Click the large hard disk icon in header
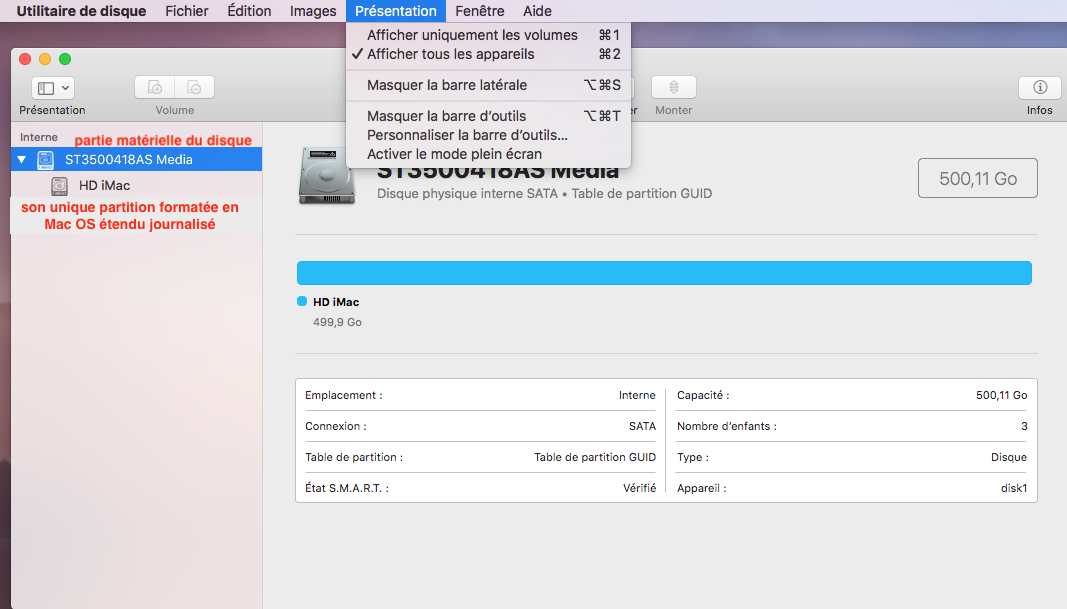Viewport: 1067px width, 609px height. [326, 176]
